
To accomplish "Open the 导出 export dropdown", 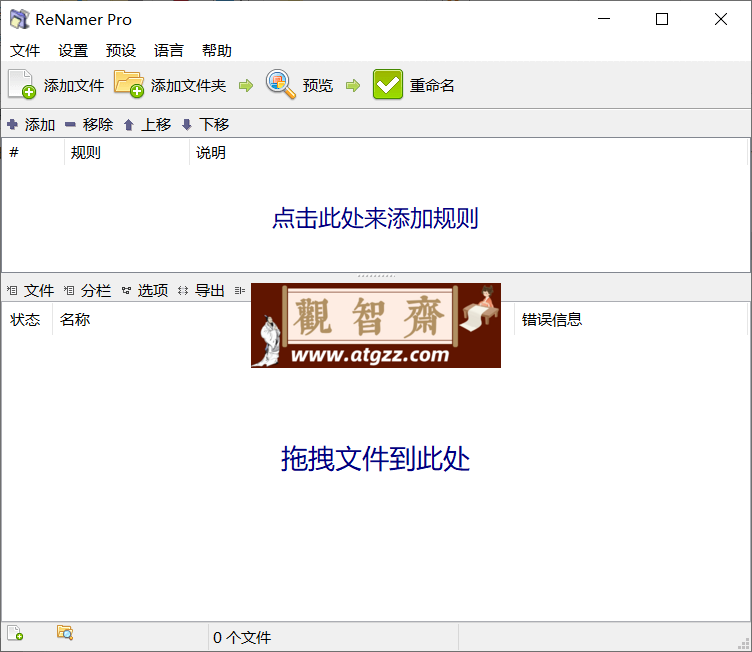I will (x=201, y=290).
